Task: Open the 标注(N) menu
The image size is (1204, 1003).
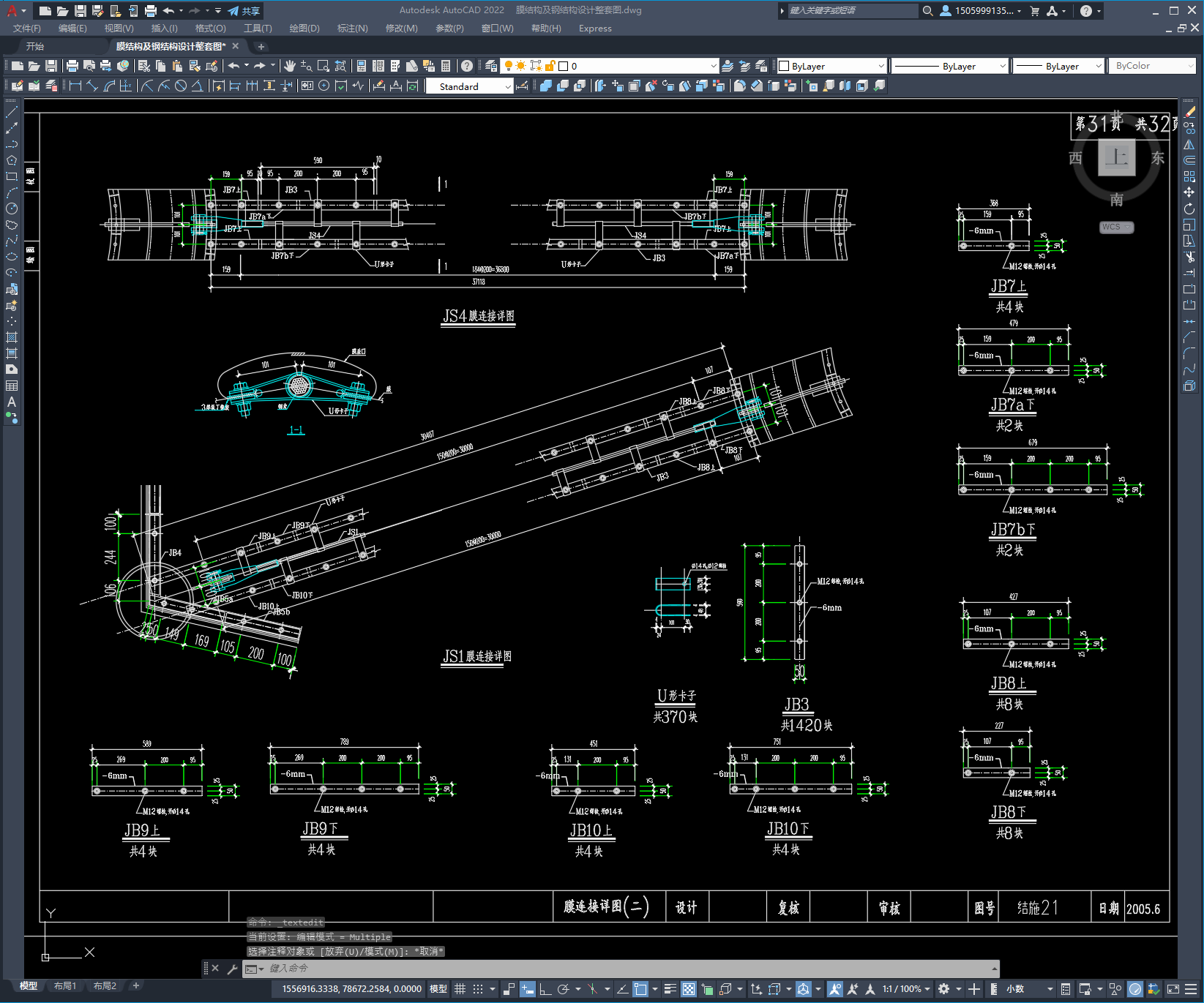Action: (x=352, y=29)
